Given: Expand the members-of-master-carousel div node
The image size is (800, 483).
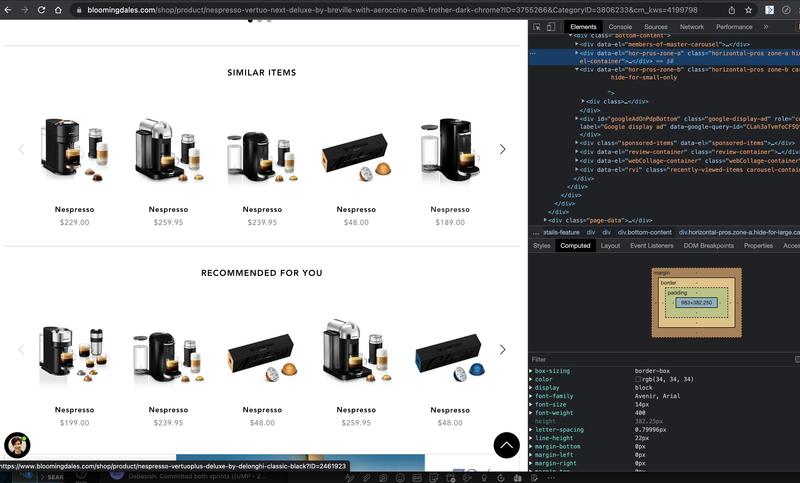Looking at the screenshot, I should click(x=577, y=44).
